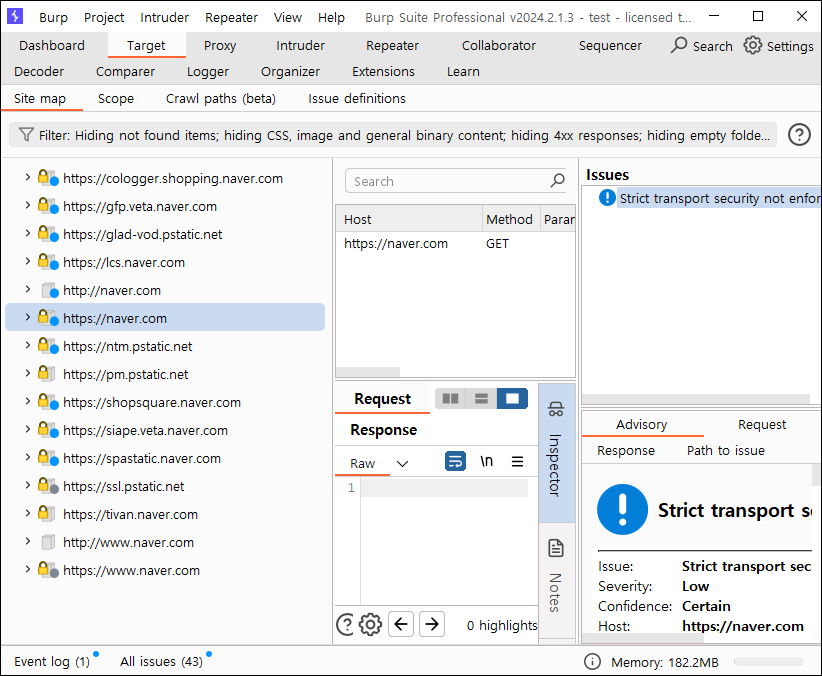Screen dimensions: 822x676
Task: Select stacked request/response layout icon
Action: click(x=481, y=399)
